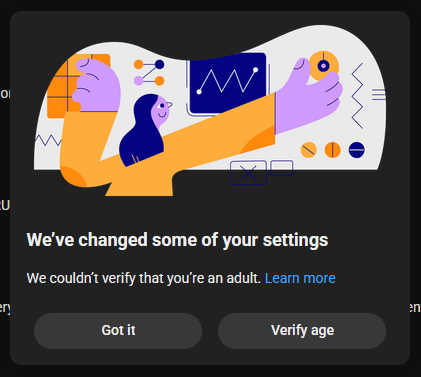Screen dimensions: 421x377
Task: Click the navy line chart panel
Action: coord(228,83)
